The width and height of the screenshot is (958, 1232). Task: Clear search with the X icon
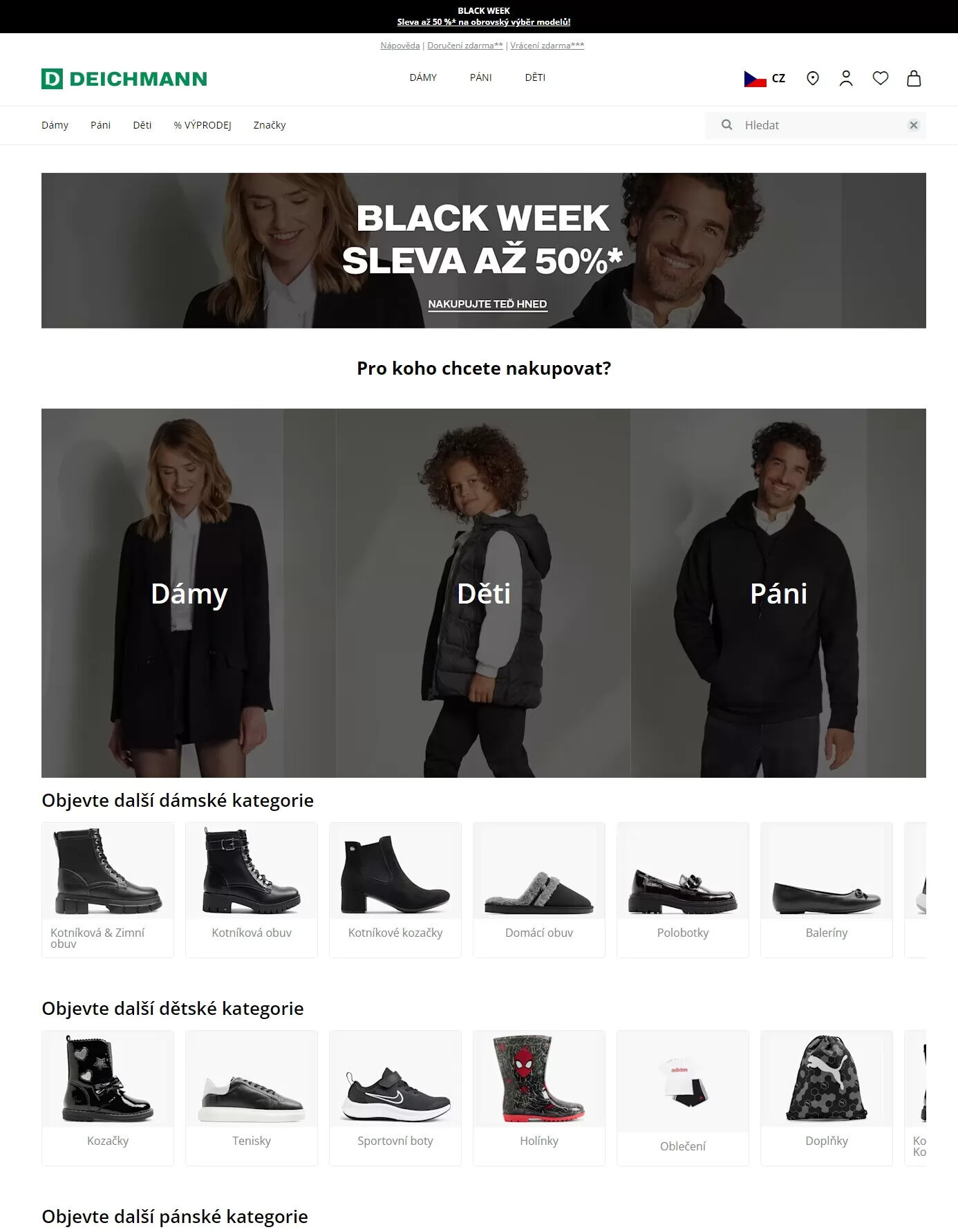point(913,125)
